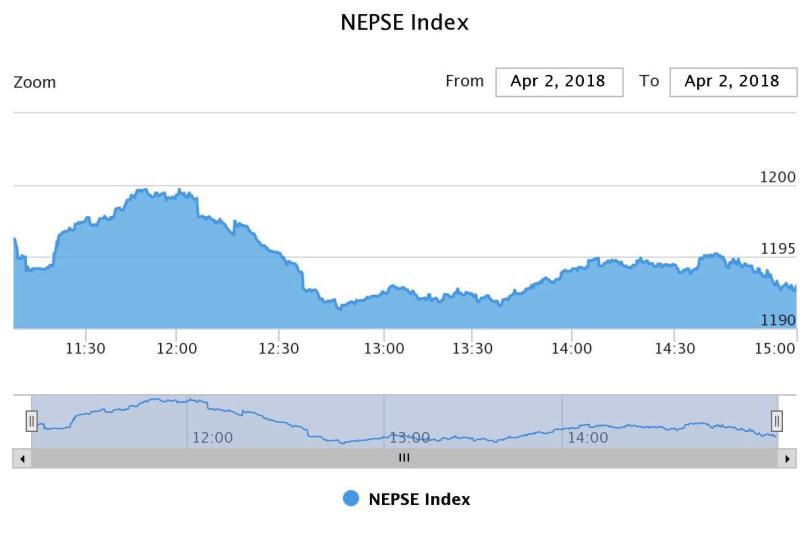Click the 13:00 label in the navigator
The height and width of the screenshot is (540, 810).
tap(409, 437)
